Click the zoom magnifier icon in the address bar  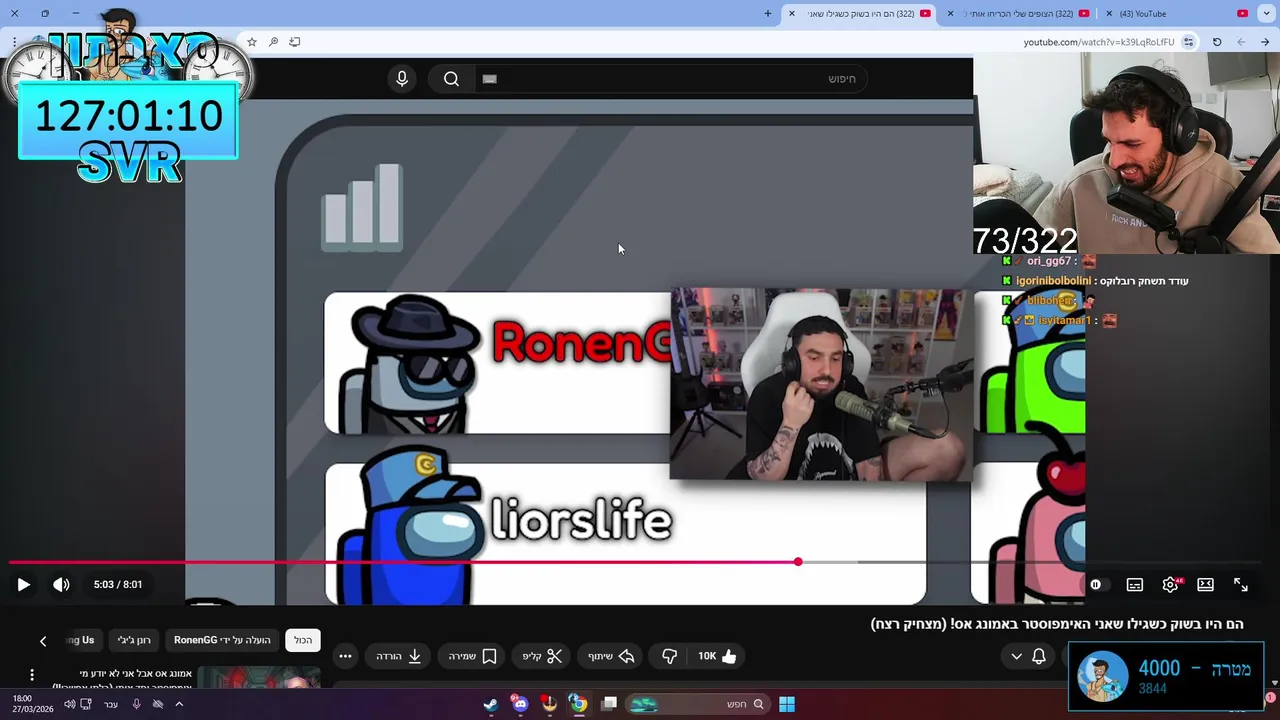(x=273, y=42)
